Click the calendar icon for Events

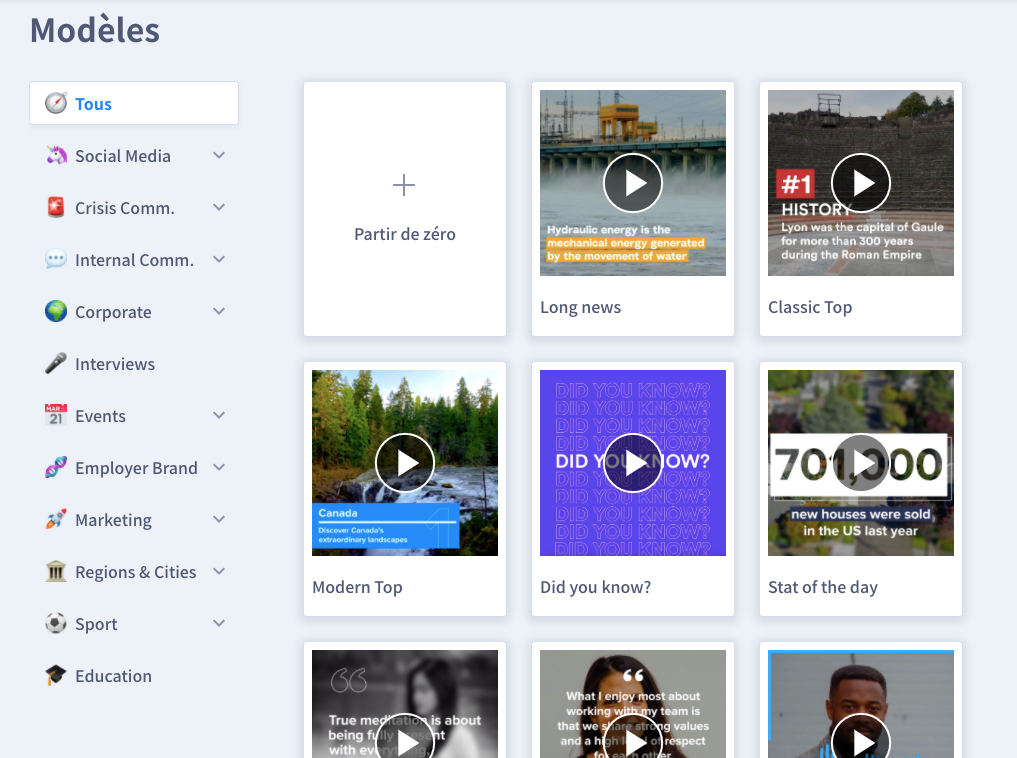tap(56, 416)
